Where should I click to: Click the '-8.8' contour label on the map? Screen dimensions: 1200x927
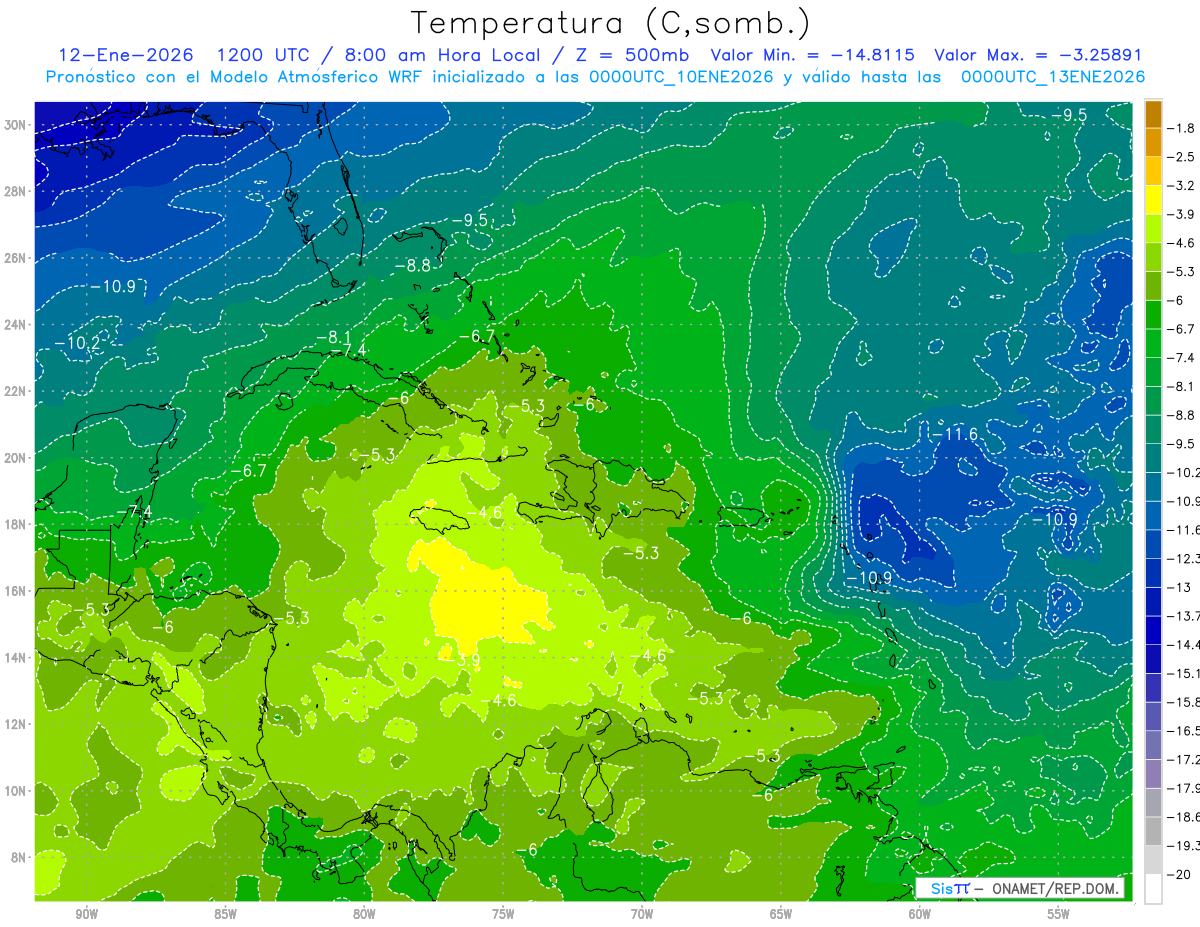411,266
